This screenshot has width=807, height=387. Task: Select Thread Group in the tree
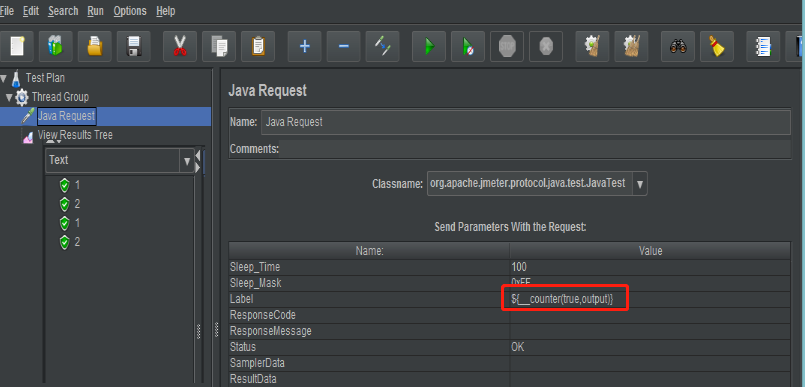(x=60, y=97)
